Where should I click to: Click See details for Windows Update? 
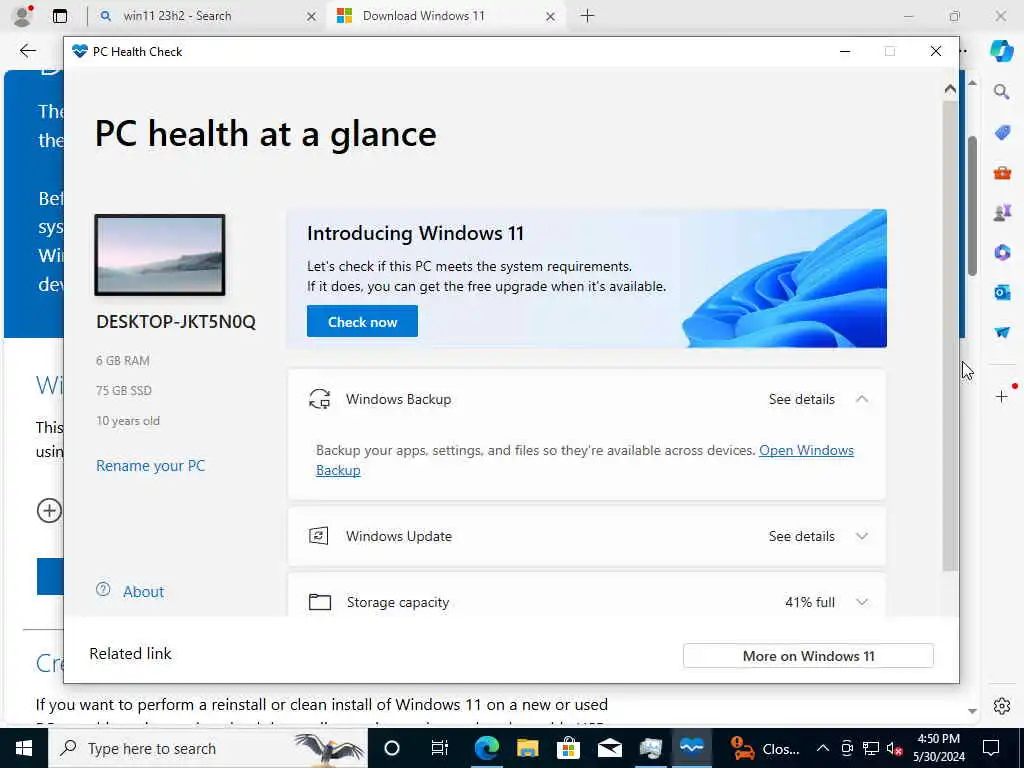tap(801, 536)
